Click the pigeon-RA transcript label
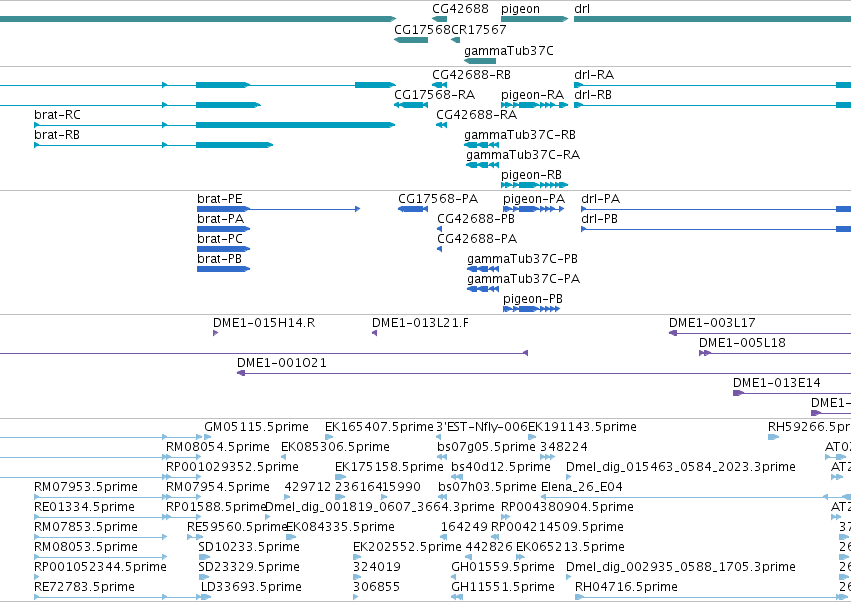This screenshot has height=602, width=851. tap(532, 96)
